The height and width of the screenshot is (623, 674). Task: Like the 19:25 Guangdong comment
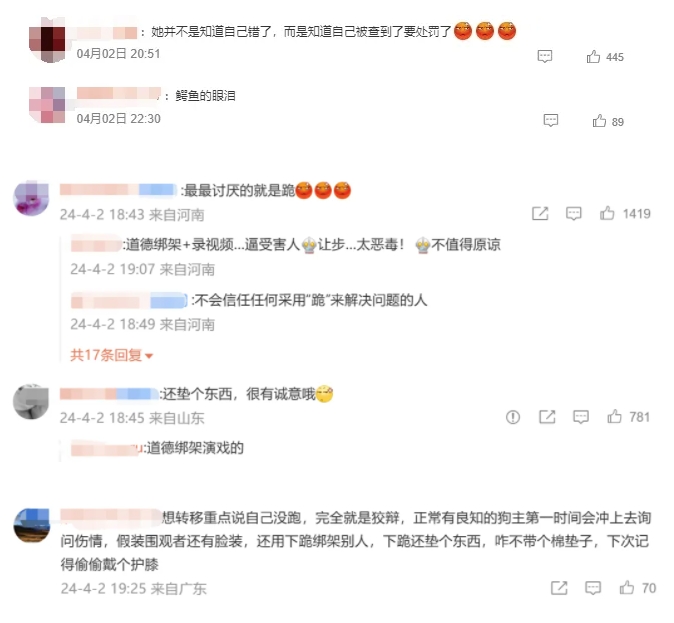pyautogui.click(x=626, y=588)
